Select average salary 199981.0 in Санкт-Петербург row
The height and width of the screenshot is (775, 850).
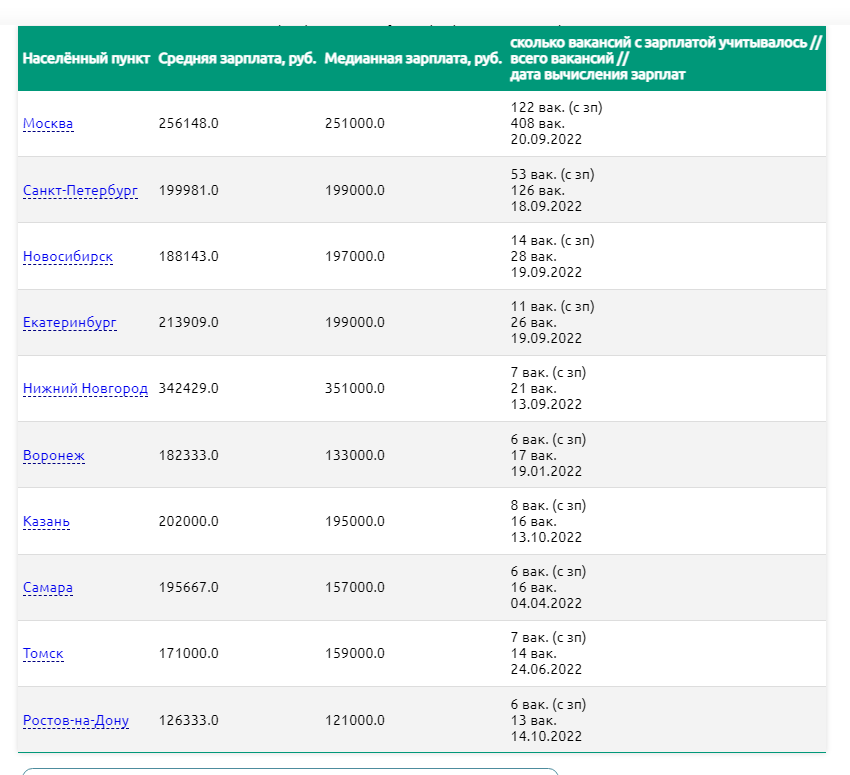pyautogui.click(x=189, y=190)
